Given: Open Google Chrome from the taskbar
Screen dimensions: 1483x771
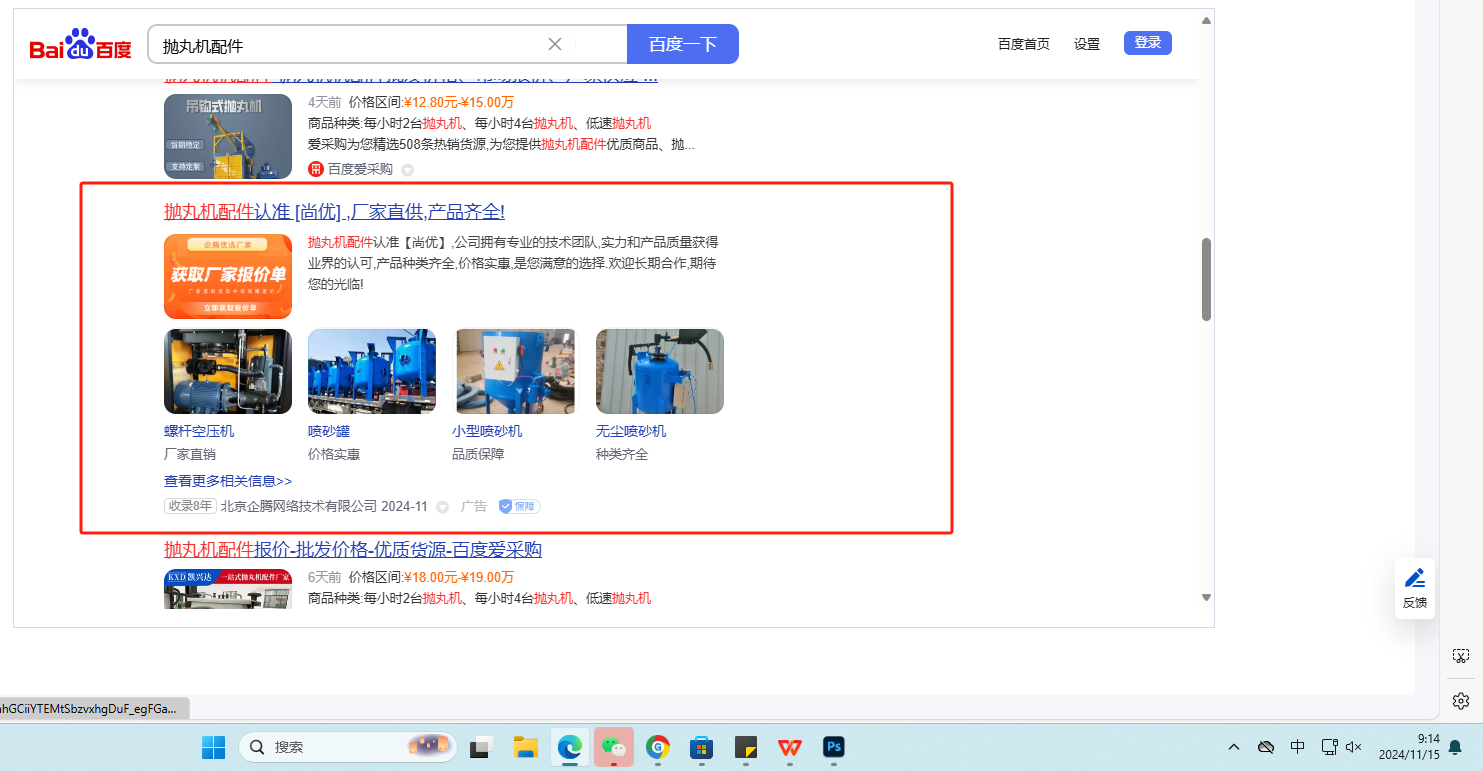Looking at the screenshot, I should point(658,747).
